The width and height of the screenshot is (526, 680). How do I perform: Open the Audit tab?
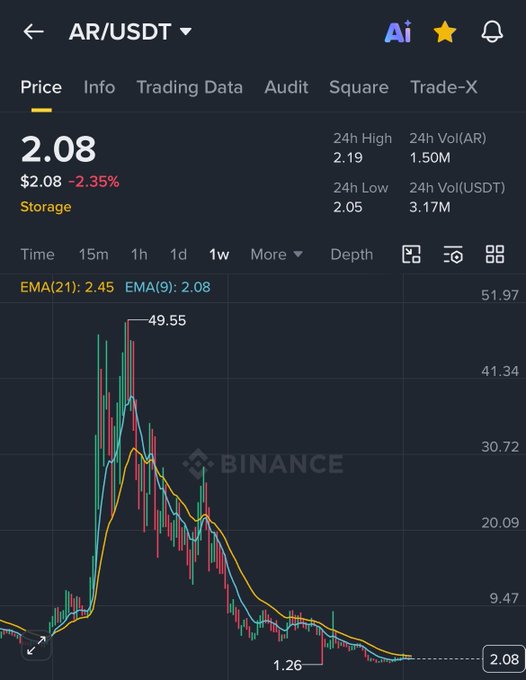click(x=287, y=87)
